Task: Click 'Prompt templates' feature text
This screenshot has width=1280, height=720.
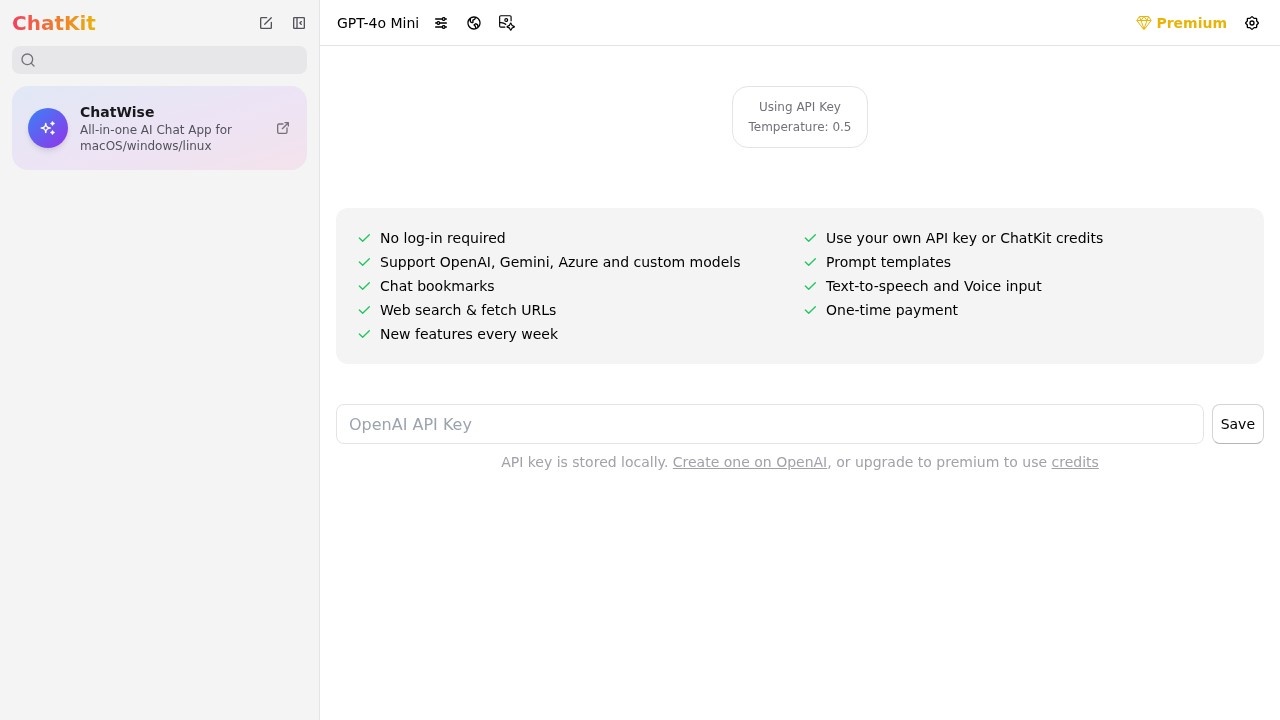Action: tap(888, 262)
